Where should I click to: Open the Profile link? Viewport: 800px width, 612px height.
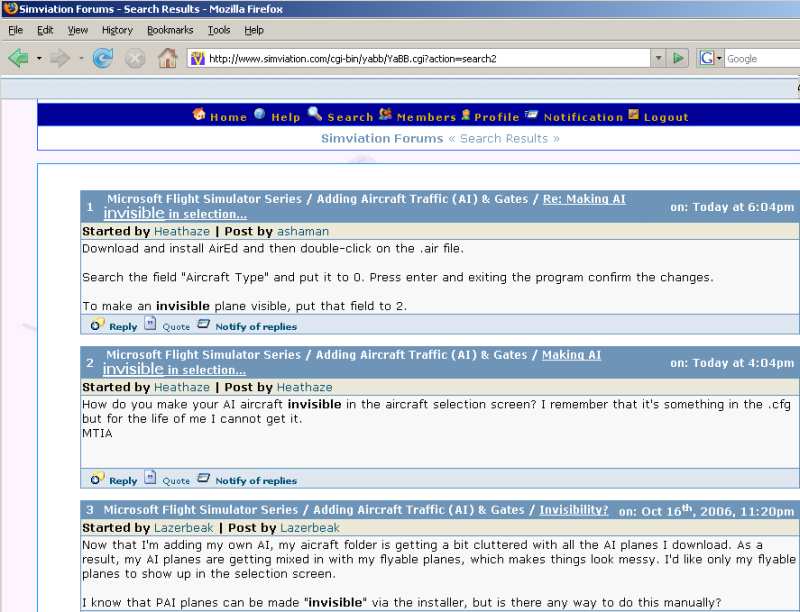point(496,117)
